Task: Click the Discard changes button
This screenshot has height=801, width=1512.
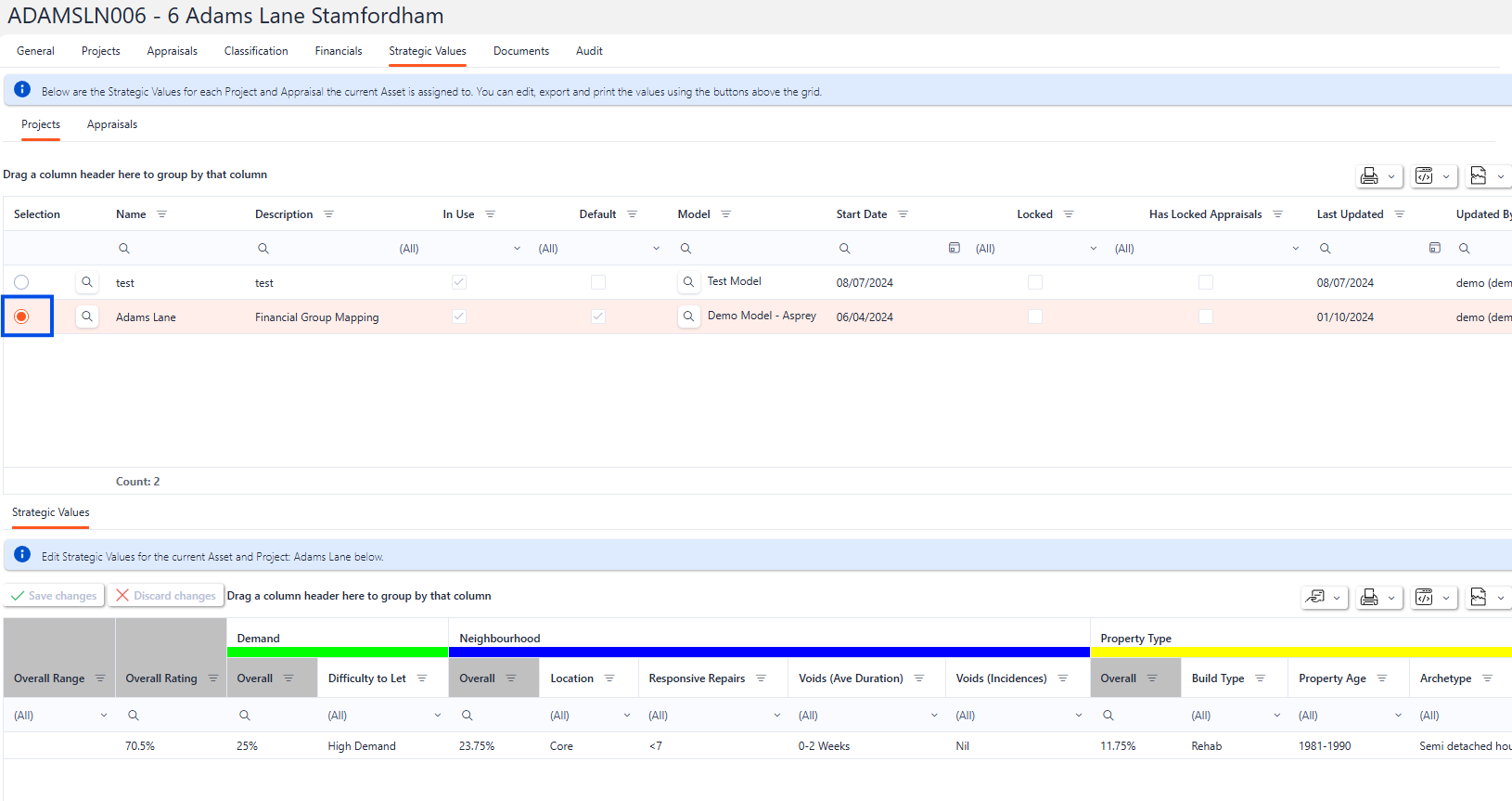Action: pos(165,596)
